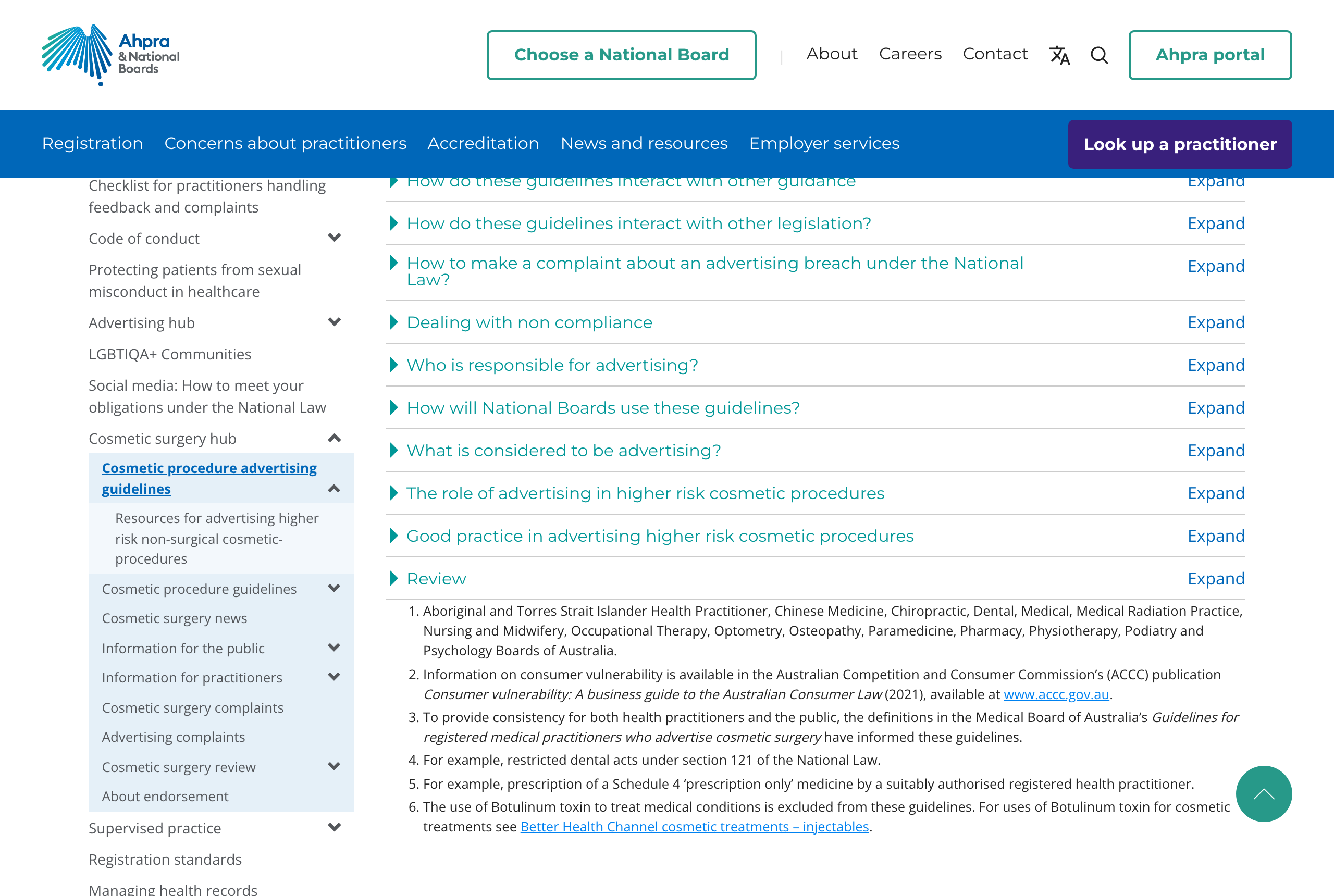Expand Information for practitioners chevron
Viewport: 1334px width, 896px height.
[x=335, y=677]
